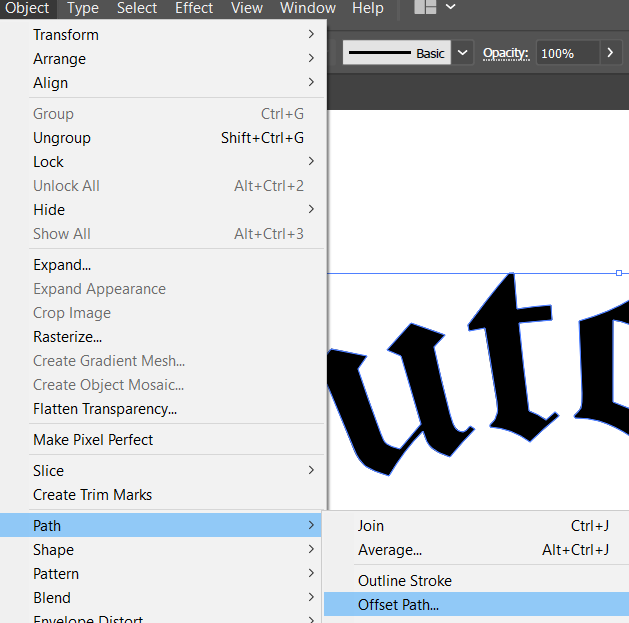Choose Make Pixel Perfect
Screen dimensions: 629x623
tap(93, 440)
